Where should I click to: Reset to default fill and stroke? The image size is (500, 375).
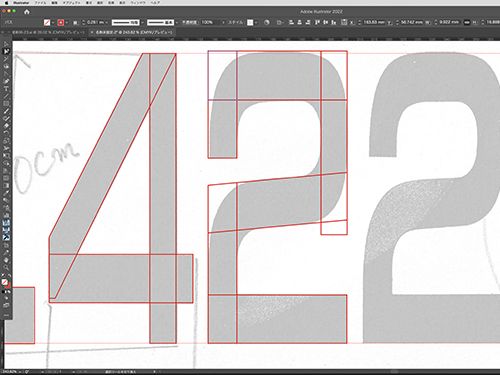(x=3, y=276)
